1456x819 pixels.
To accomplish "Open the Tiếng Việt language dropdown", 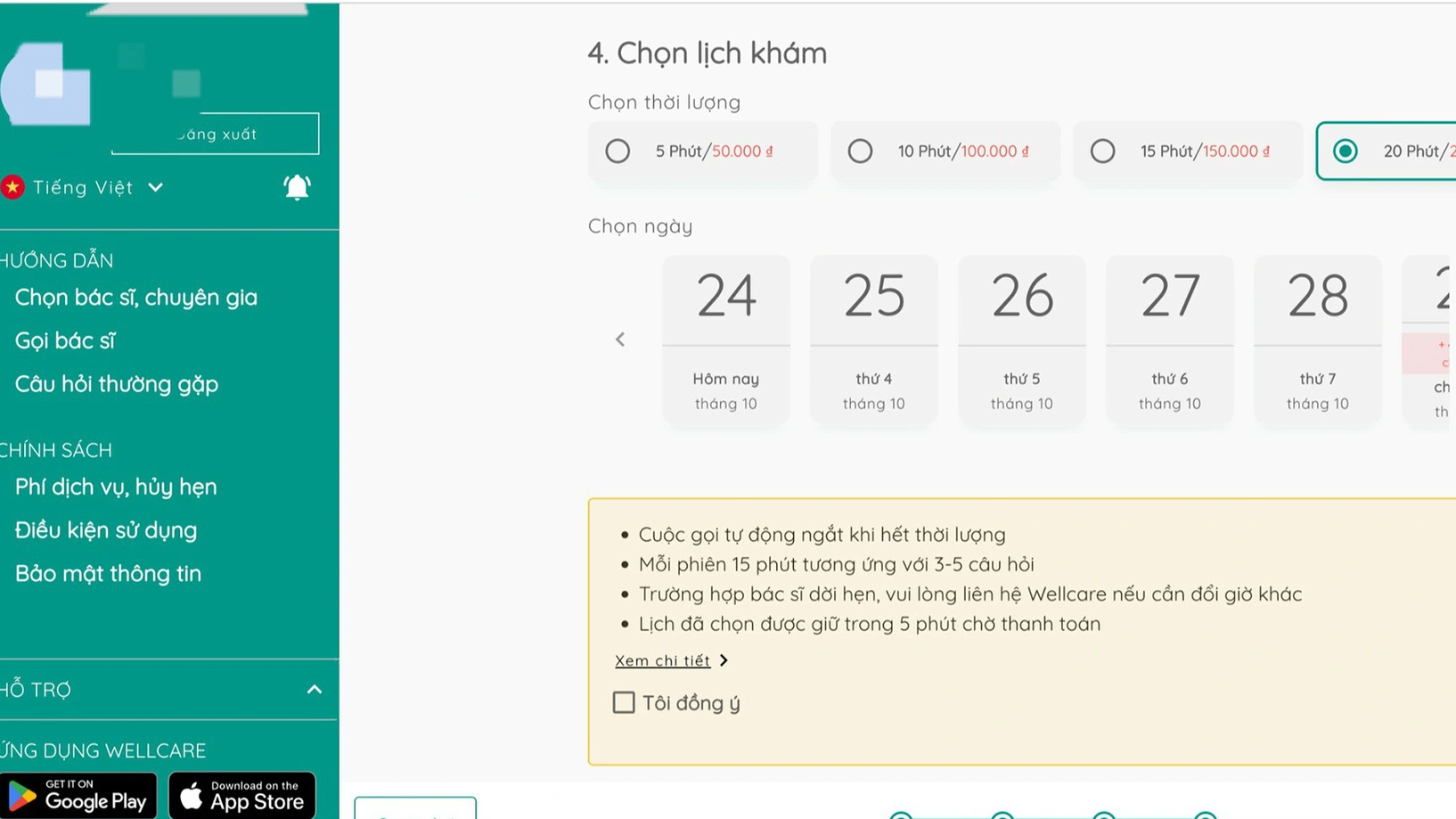I will [x=98, y=187].
